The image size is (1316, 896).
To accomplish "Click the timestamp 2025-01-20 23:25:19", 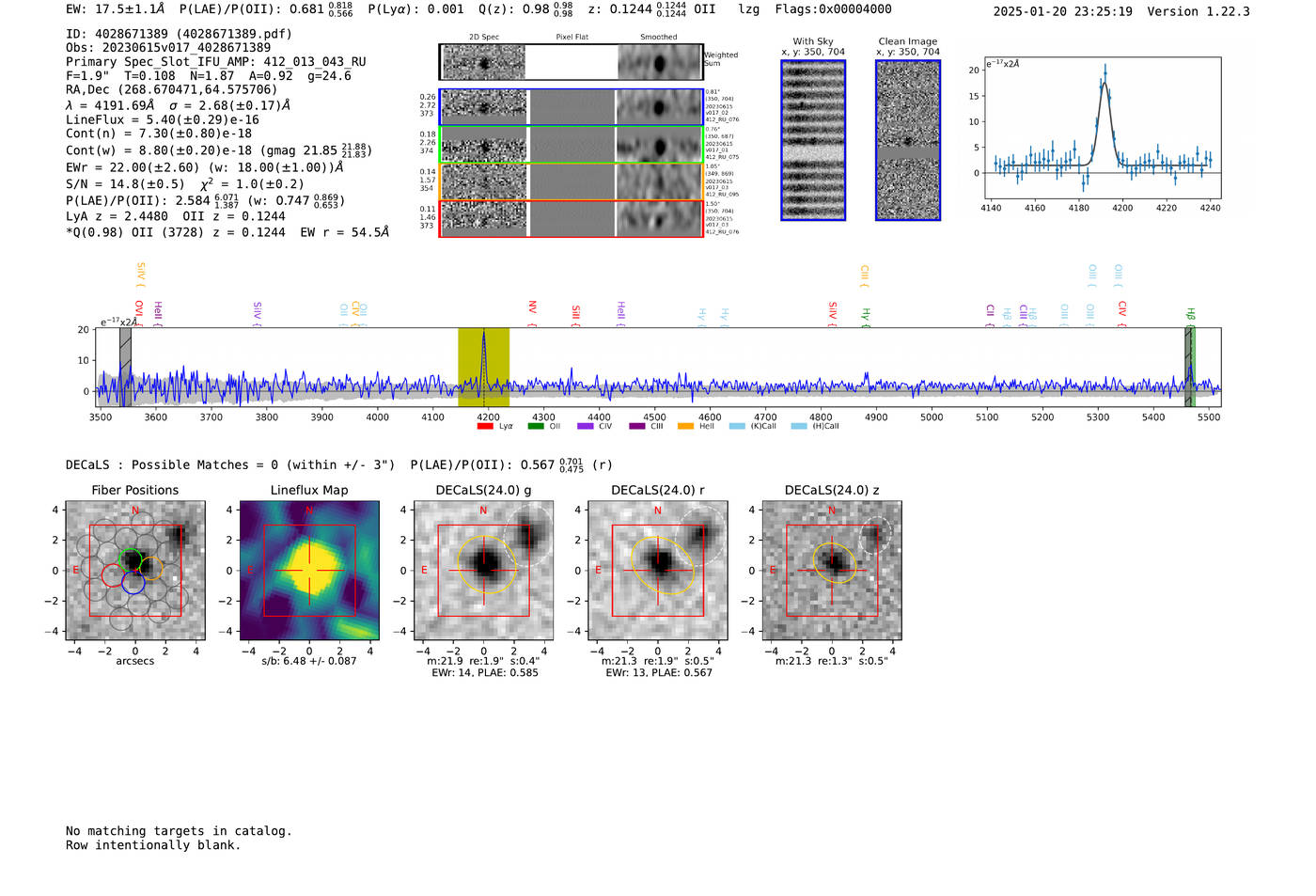I will point(1062,12).
